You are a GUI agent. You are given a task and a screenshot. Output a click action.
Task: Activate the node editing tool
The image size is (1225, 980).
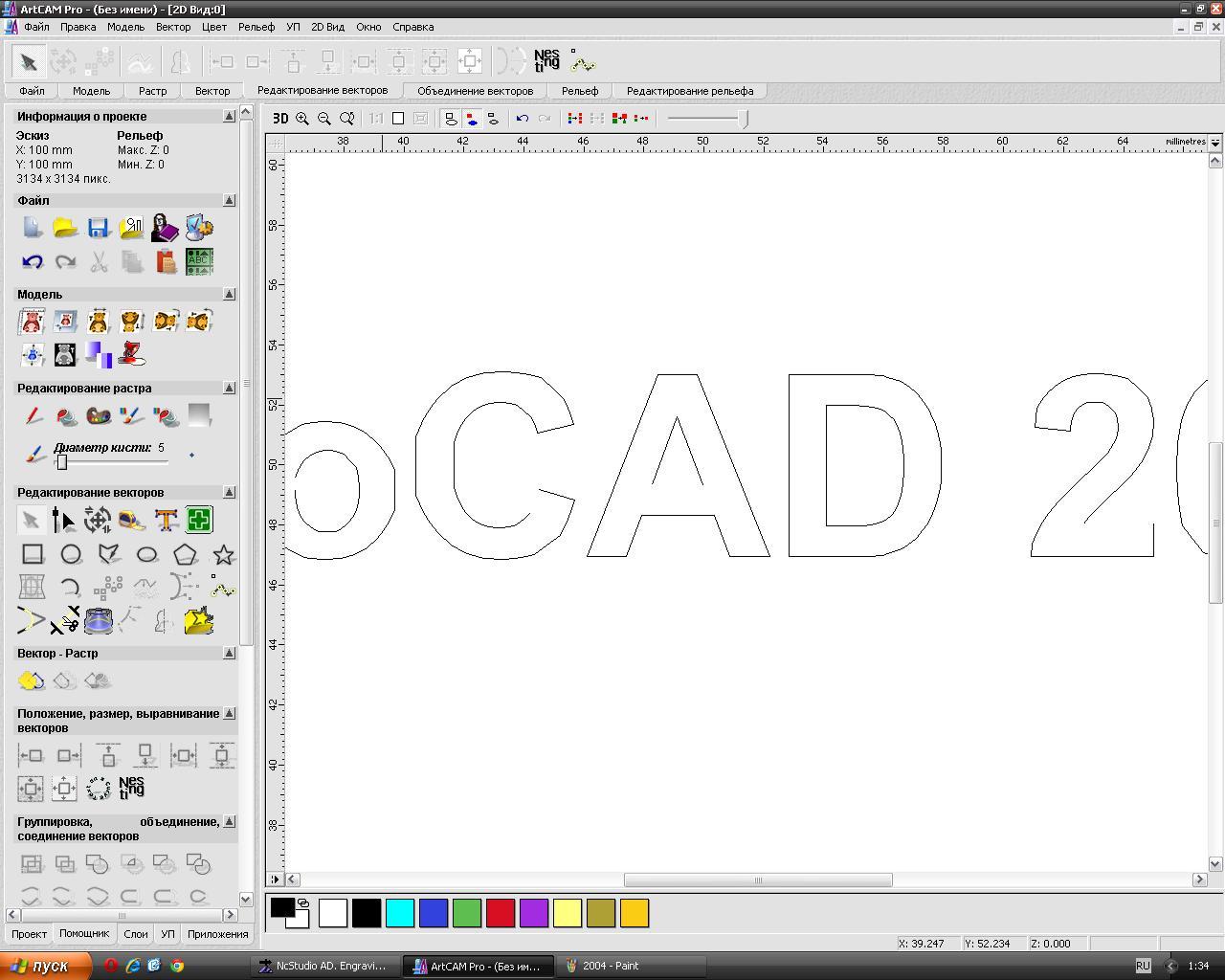pos(64,520)
